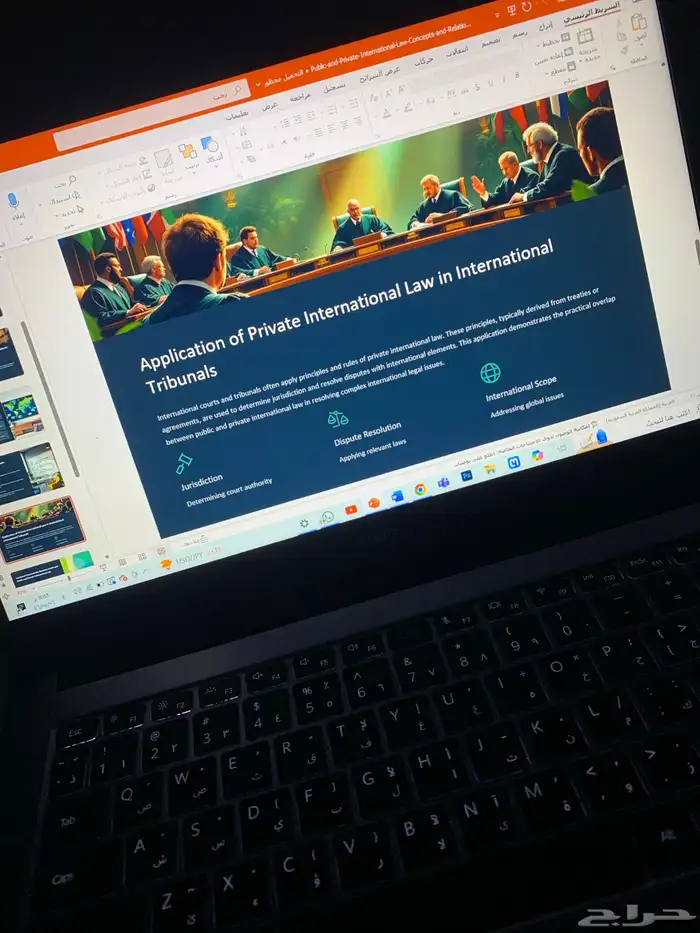Click the clear all formatting icon
Image resolution: width=700 pixels, height=933 pixels.
pos(374,97)
